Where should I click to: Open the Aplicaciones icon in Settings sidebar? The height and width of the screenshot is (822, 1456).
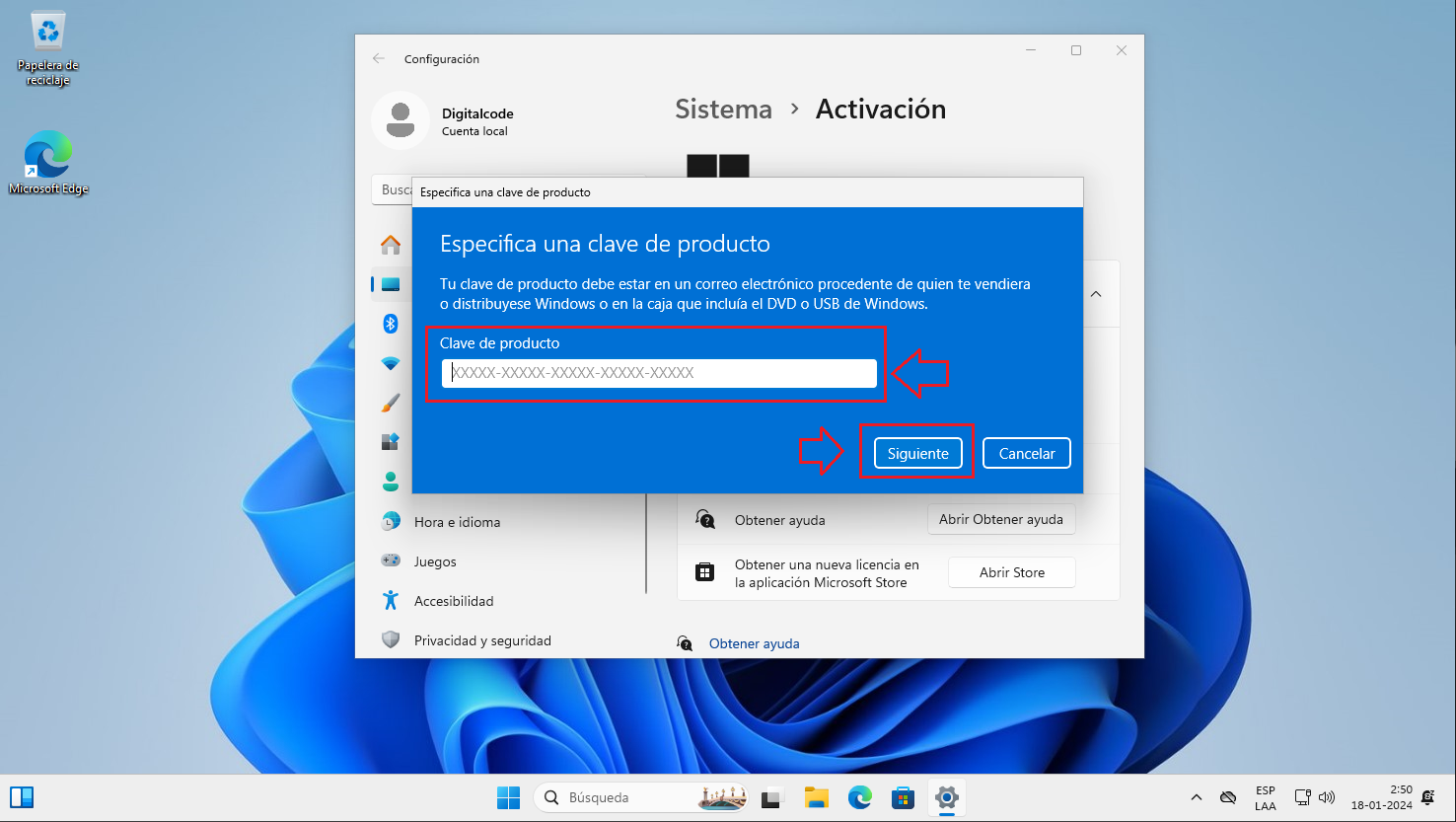click(x=391, y=442)
